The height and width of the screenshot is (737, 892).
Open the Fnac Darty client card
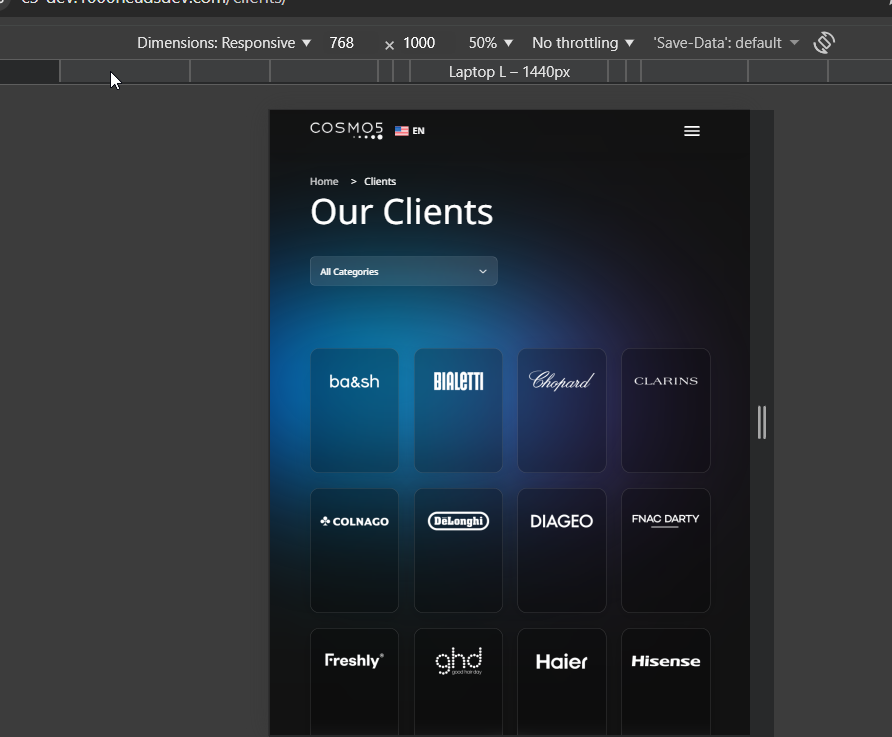pyautogui.click(x=666, y=550)
